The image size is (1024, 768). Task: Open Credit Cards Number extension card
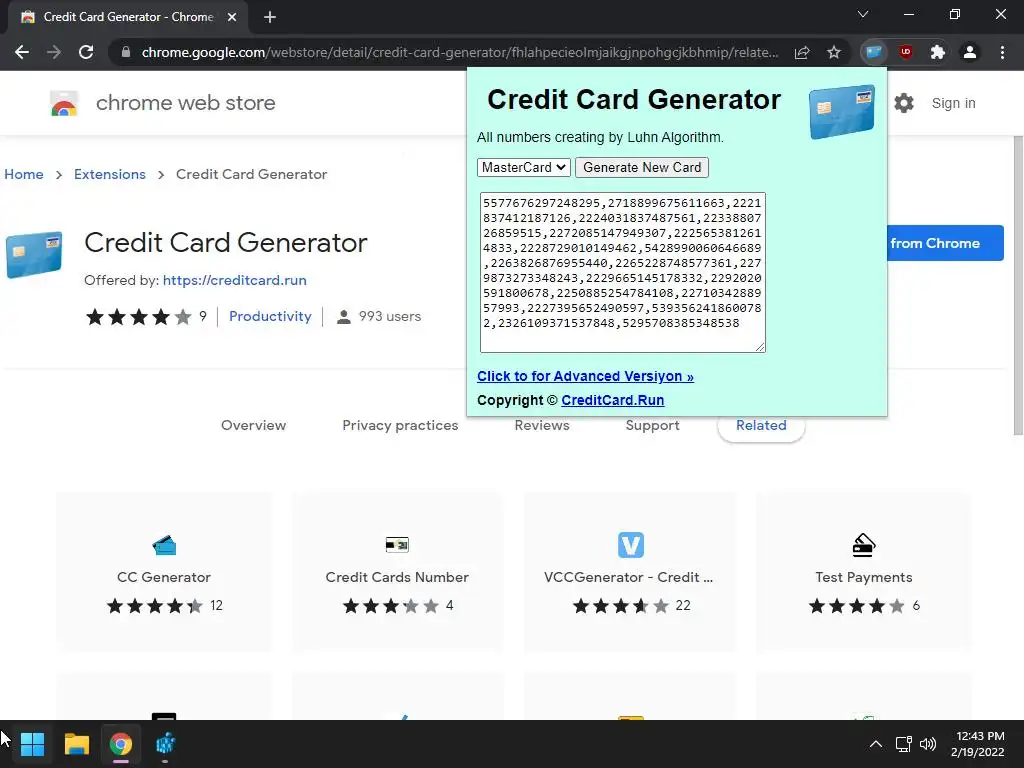397,571
